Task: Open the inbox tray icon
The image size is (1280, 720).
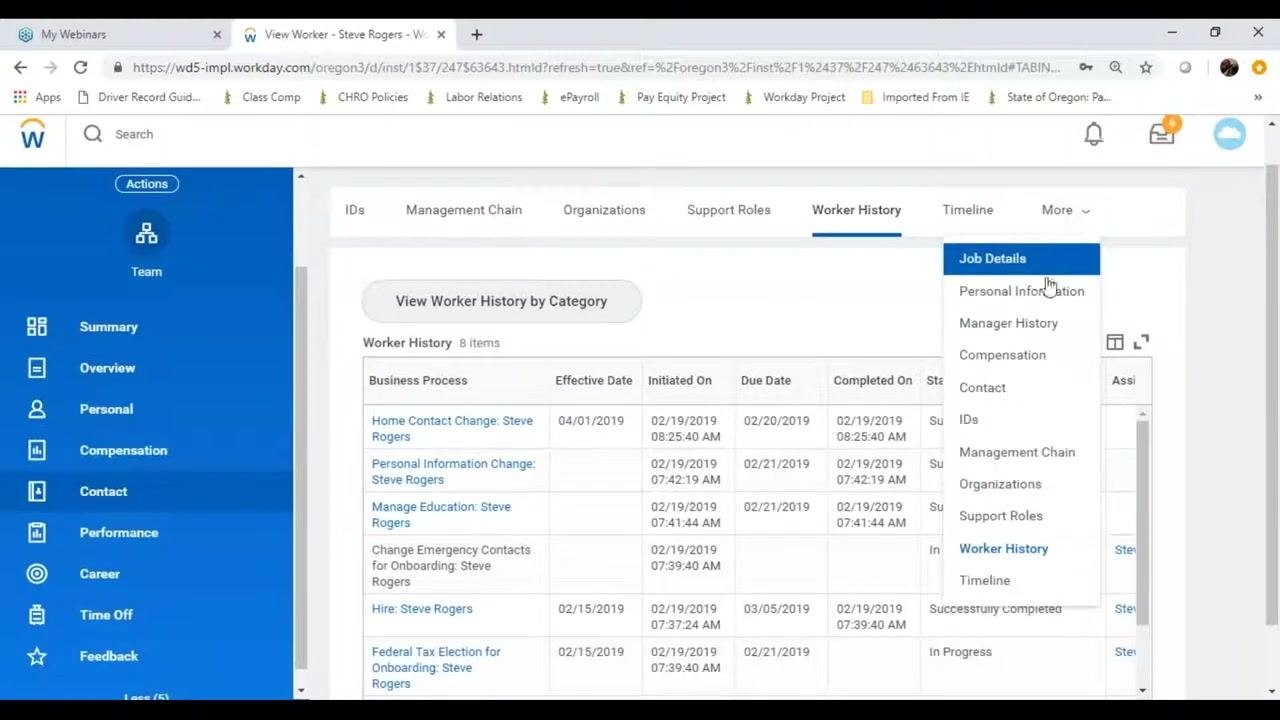Action: [x=1163, y=132]
